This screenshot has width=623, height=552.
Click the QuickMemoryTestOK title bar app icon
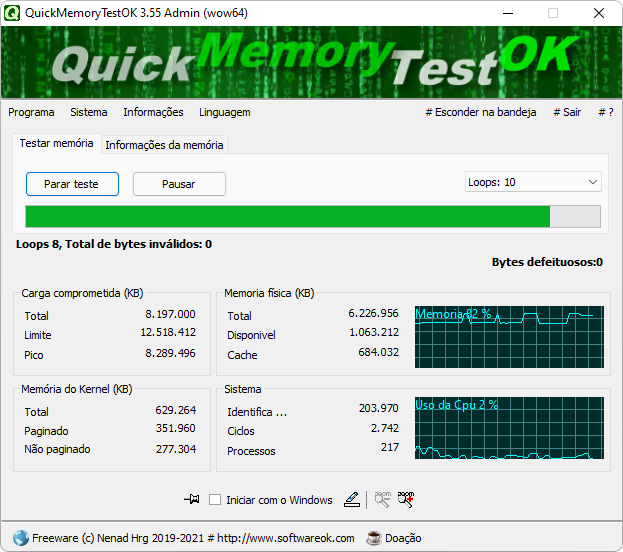[x=12, y=13]
